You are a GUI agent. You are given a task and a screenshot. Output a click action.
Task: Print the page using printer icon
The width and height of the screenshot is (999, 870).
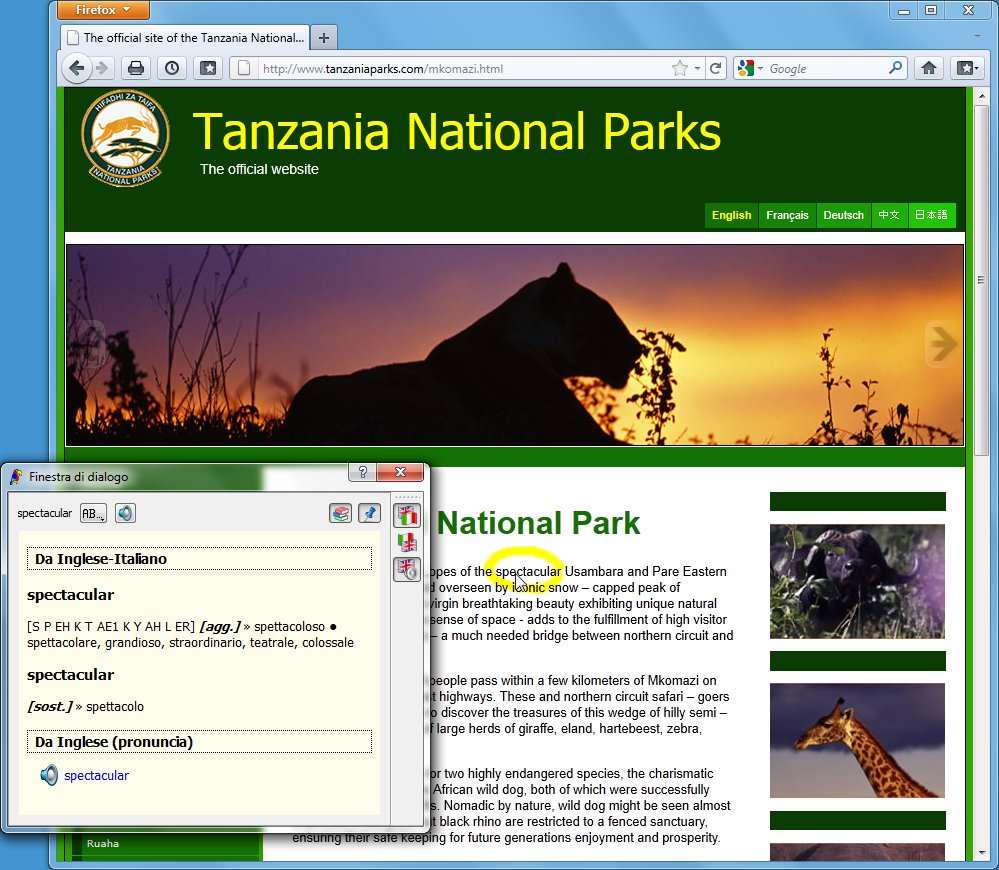(x=136, y=68)
